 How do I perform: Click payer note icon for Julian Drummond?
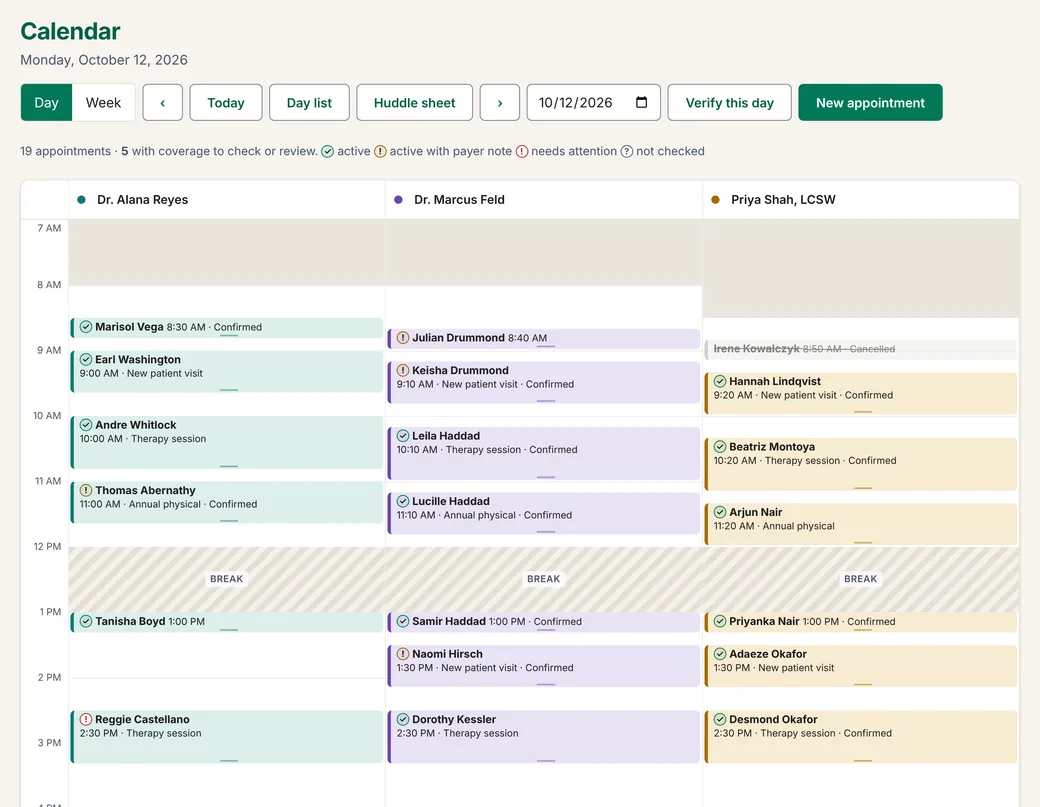403,338
